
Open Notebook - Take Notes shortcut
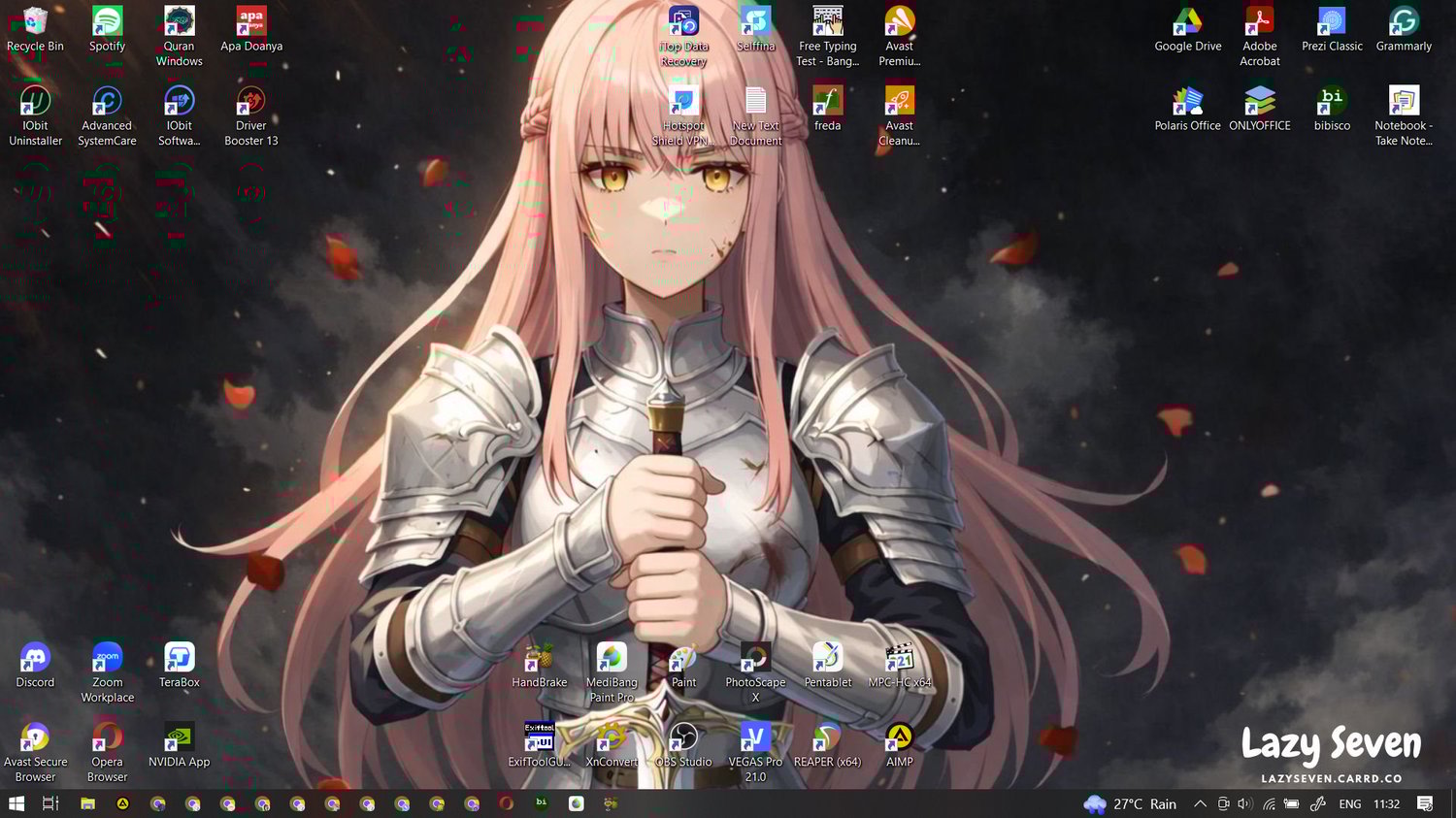1404,116
